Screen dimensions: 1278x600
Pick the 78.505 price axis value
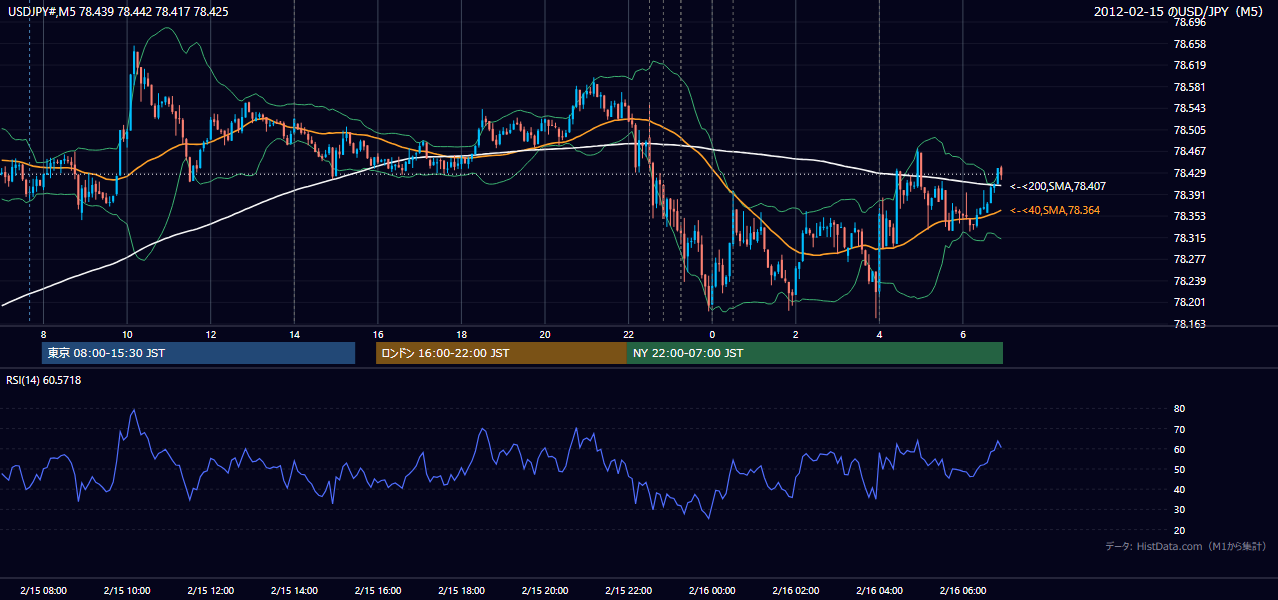[1189, 130]
